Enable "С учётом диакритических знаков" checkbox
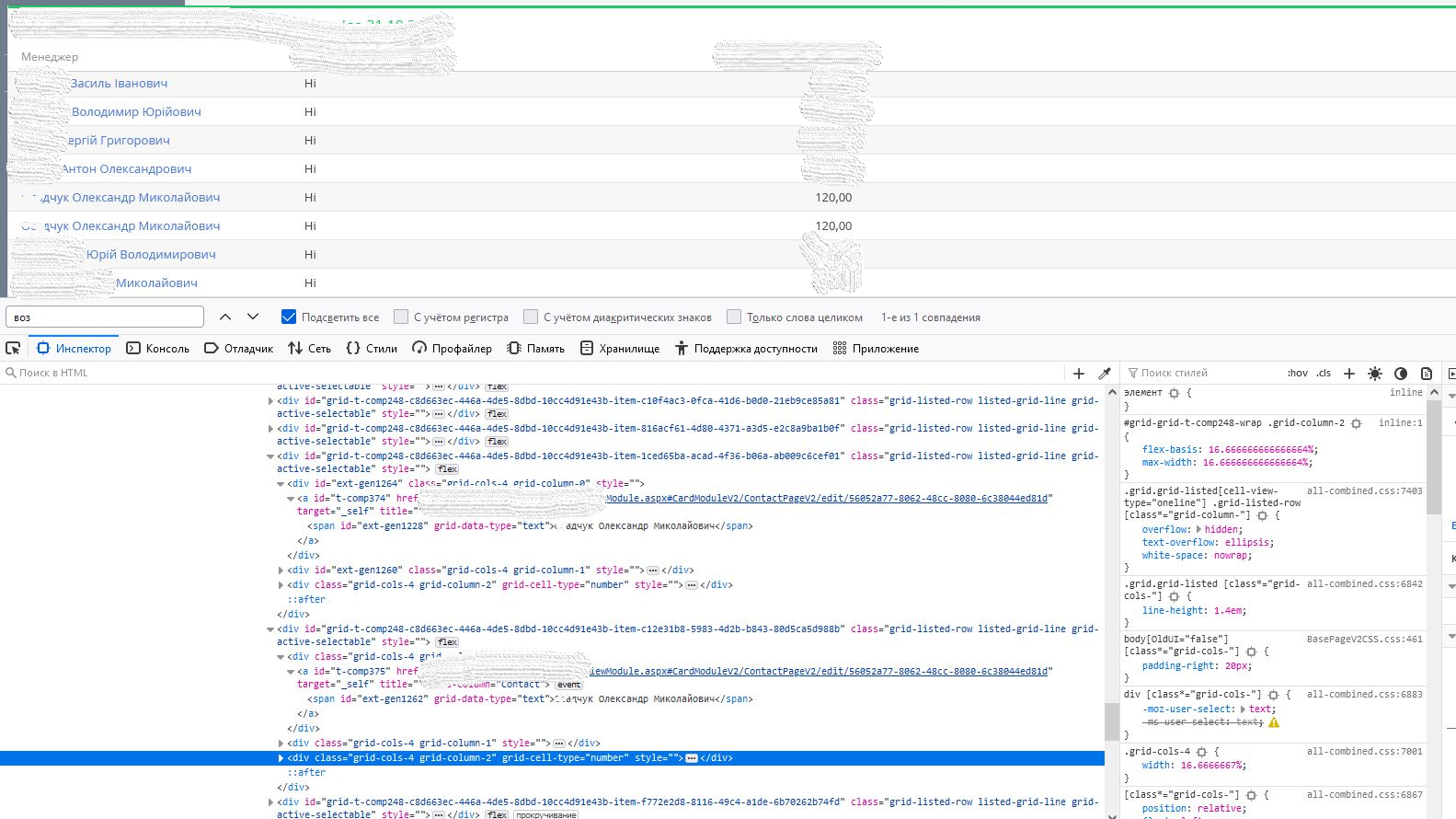The height and width of the screenshot is (819, 1456). (531, 317)
